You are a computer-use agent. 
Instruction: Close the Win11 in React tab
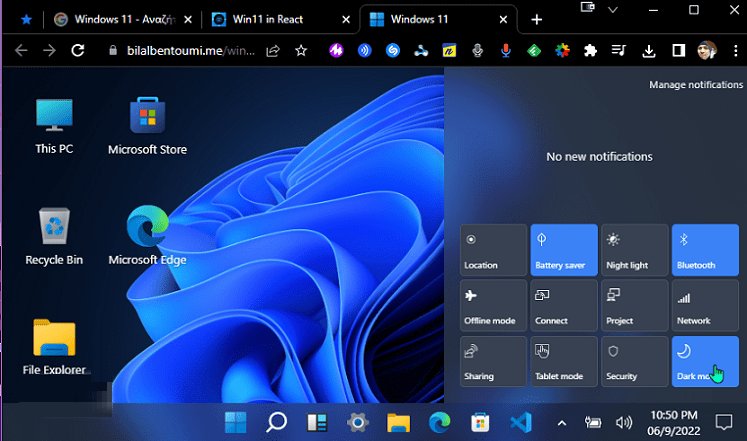coord(346,20)
